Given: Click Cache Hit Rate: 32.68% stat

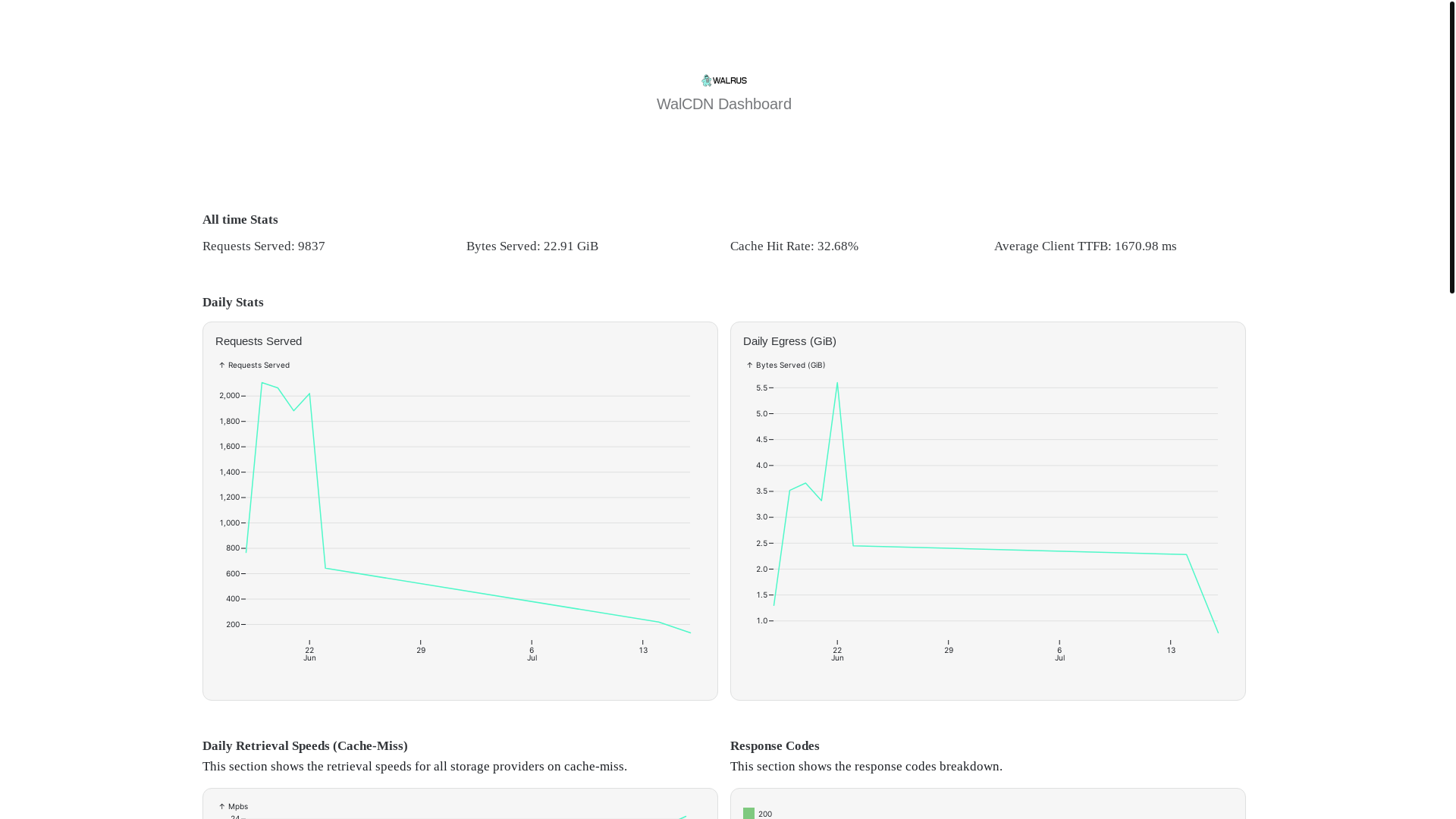Looking at the screenshot, I should tap(794, 246).
